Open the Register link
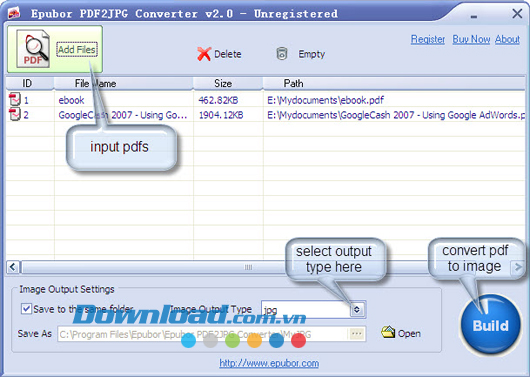This screenshot has width=530, height=377. [428, 39]
